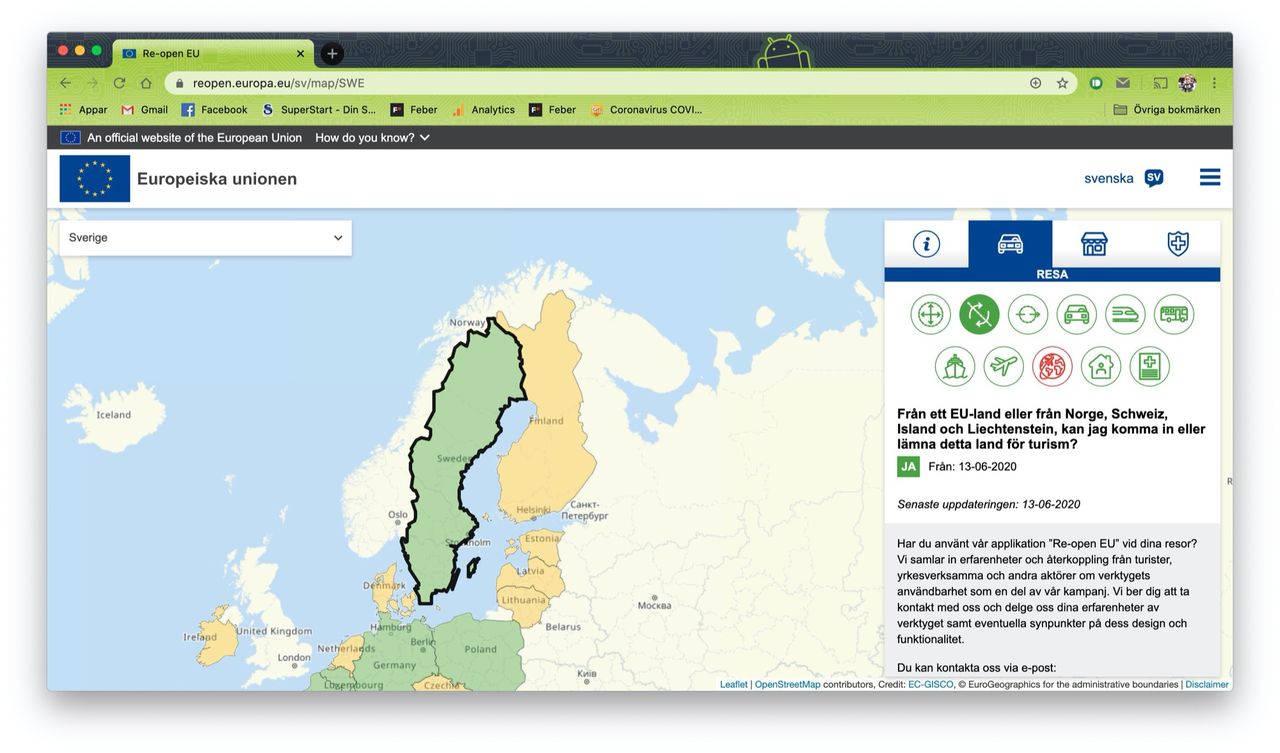Reload the page
Viewport: 1280px width, 753px height.
click(x=119, y=83)
